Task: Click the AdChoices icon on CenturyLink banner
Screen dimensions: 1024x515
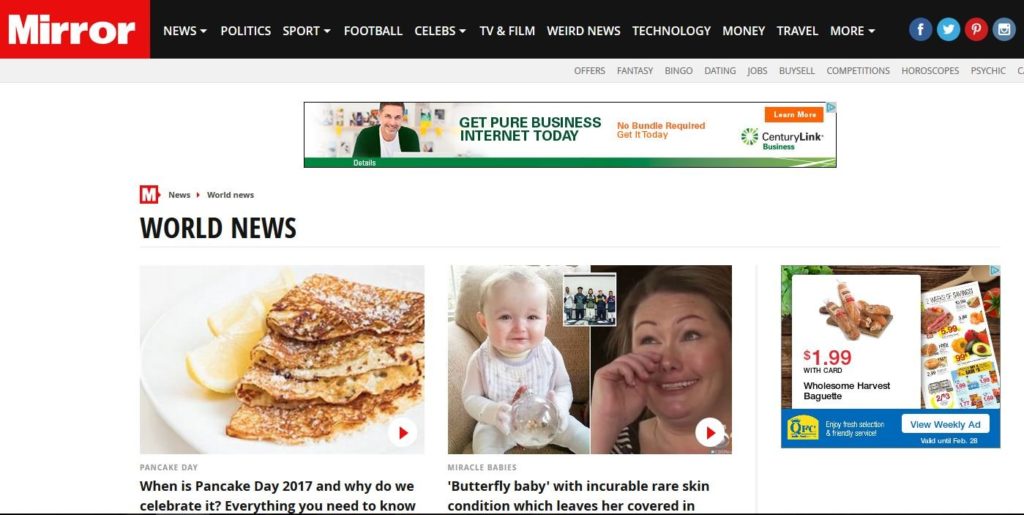Action: [831, 107]
